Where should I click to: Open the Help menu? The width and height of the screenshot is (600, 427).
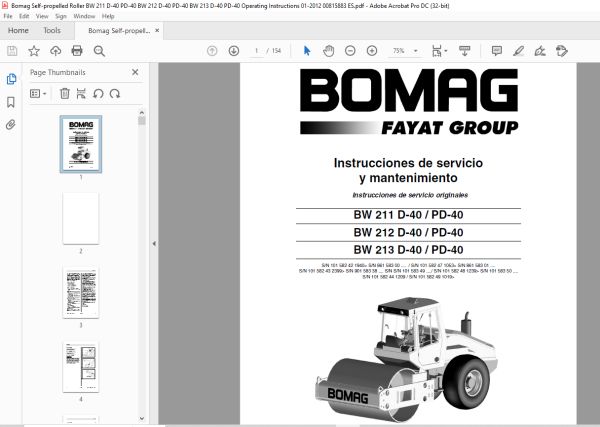[108, 16]
